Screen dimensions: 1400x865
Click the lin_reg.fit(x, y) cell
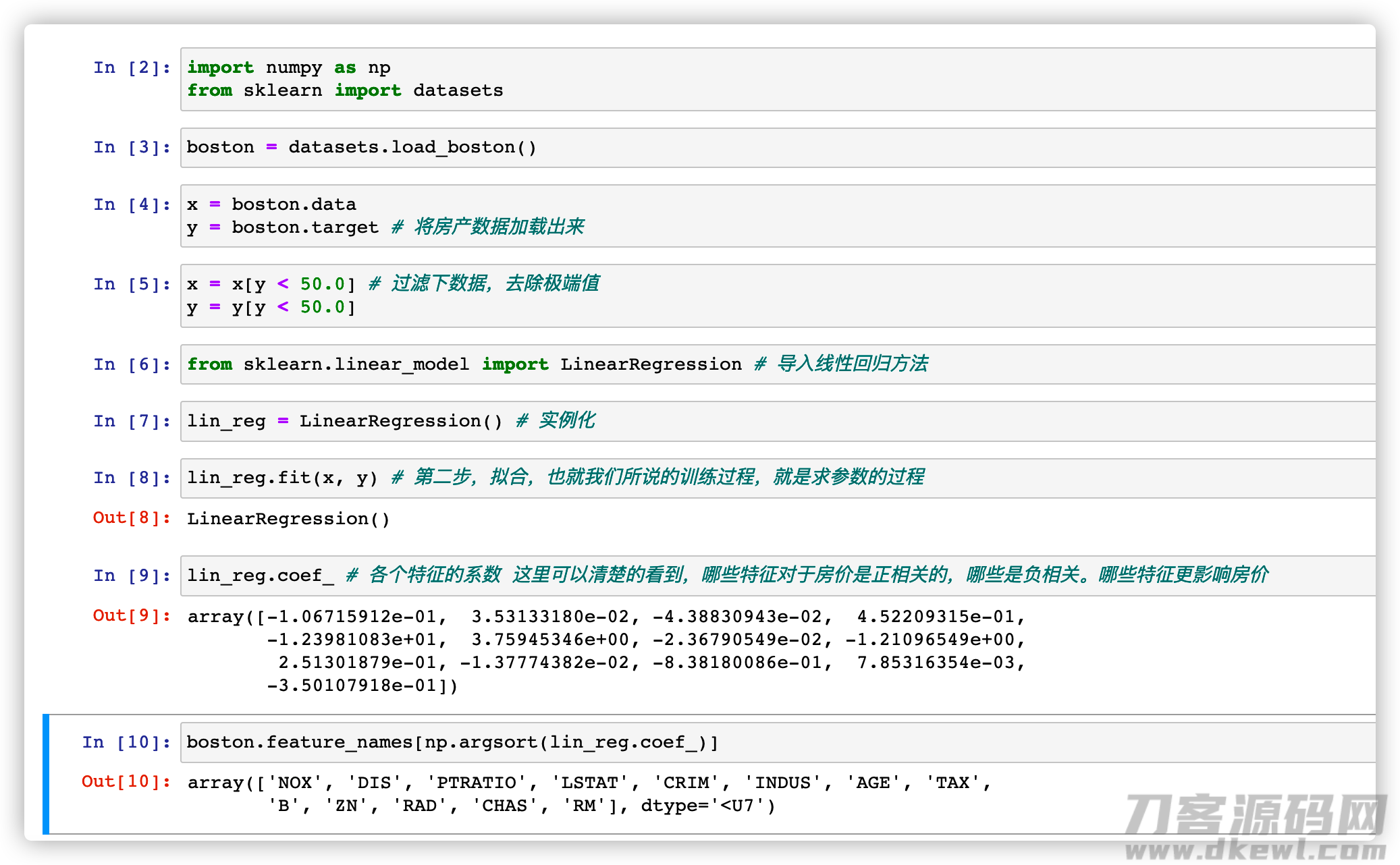(778, 478)
